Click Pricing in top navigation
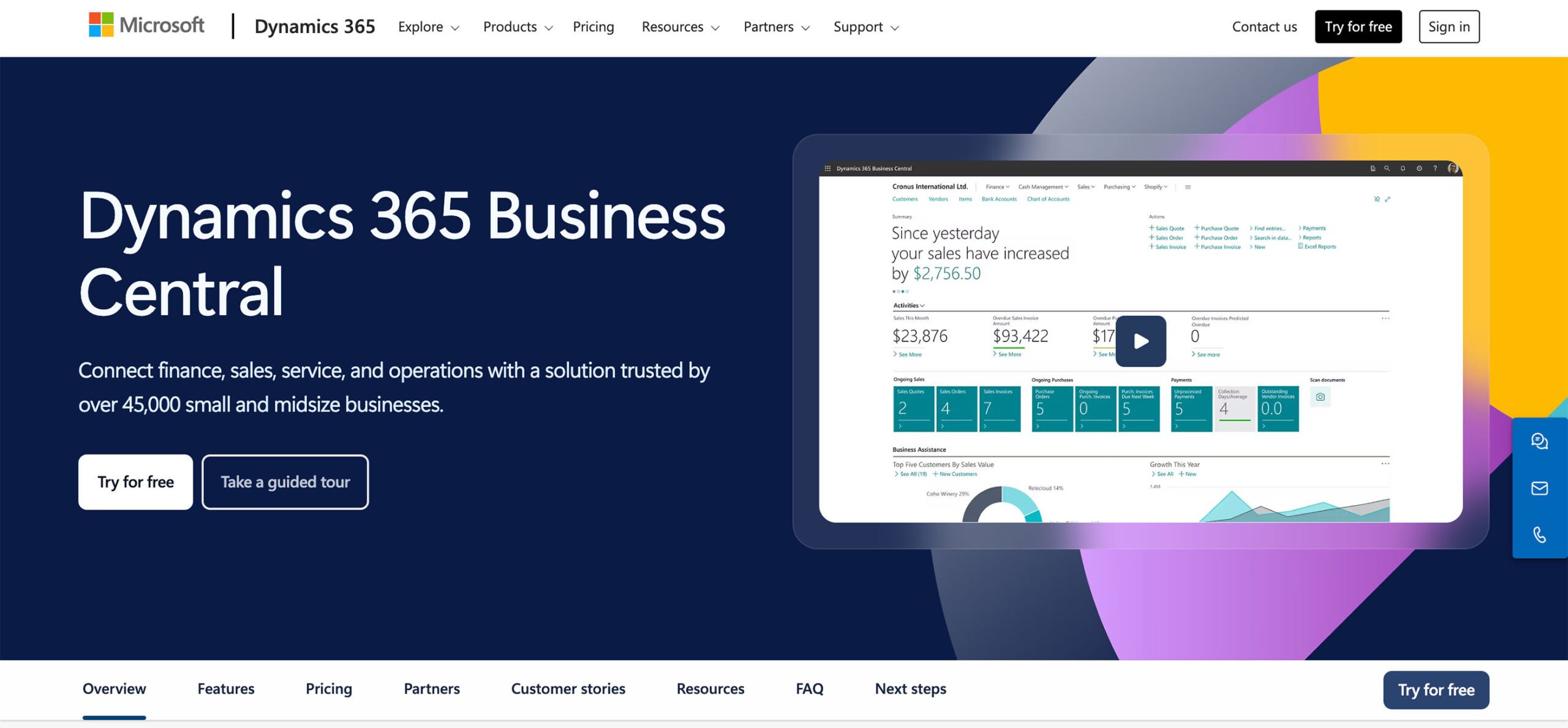 593,27
